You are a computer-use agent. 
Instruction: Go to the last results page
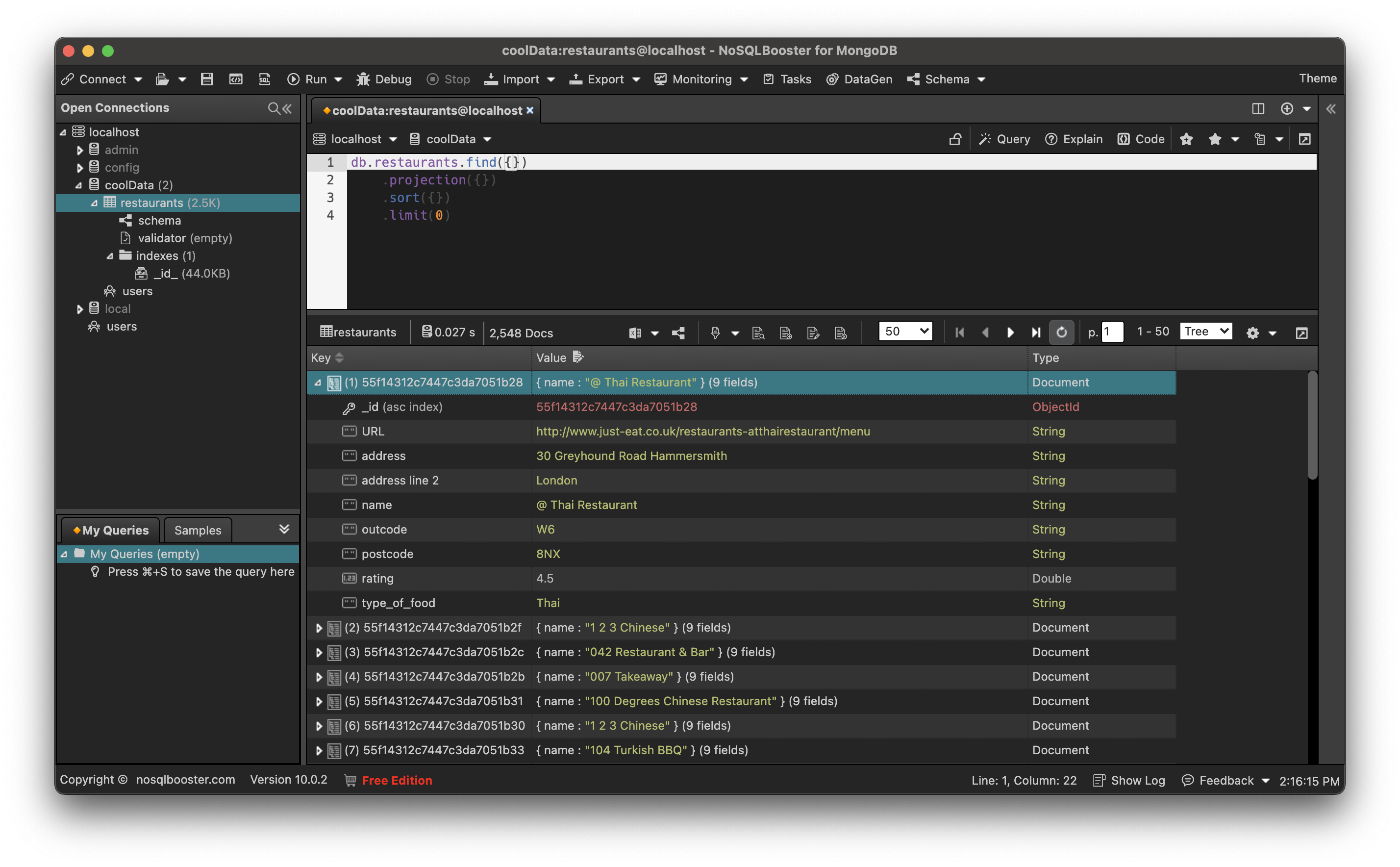(1035, 332)
